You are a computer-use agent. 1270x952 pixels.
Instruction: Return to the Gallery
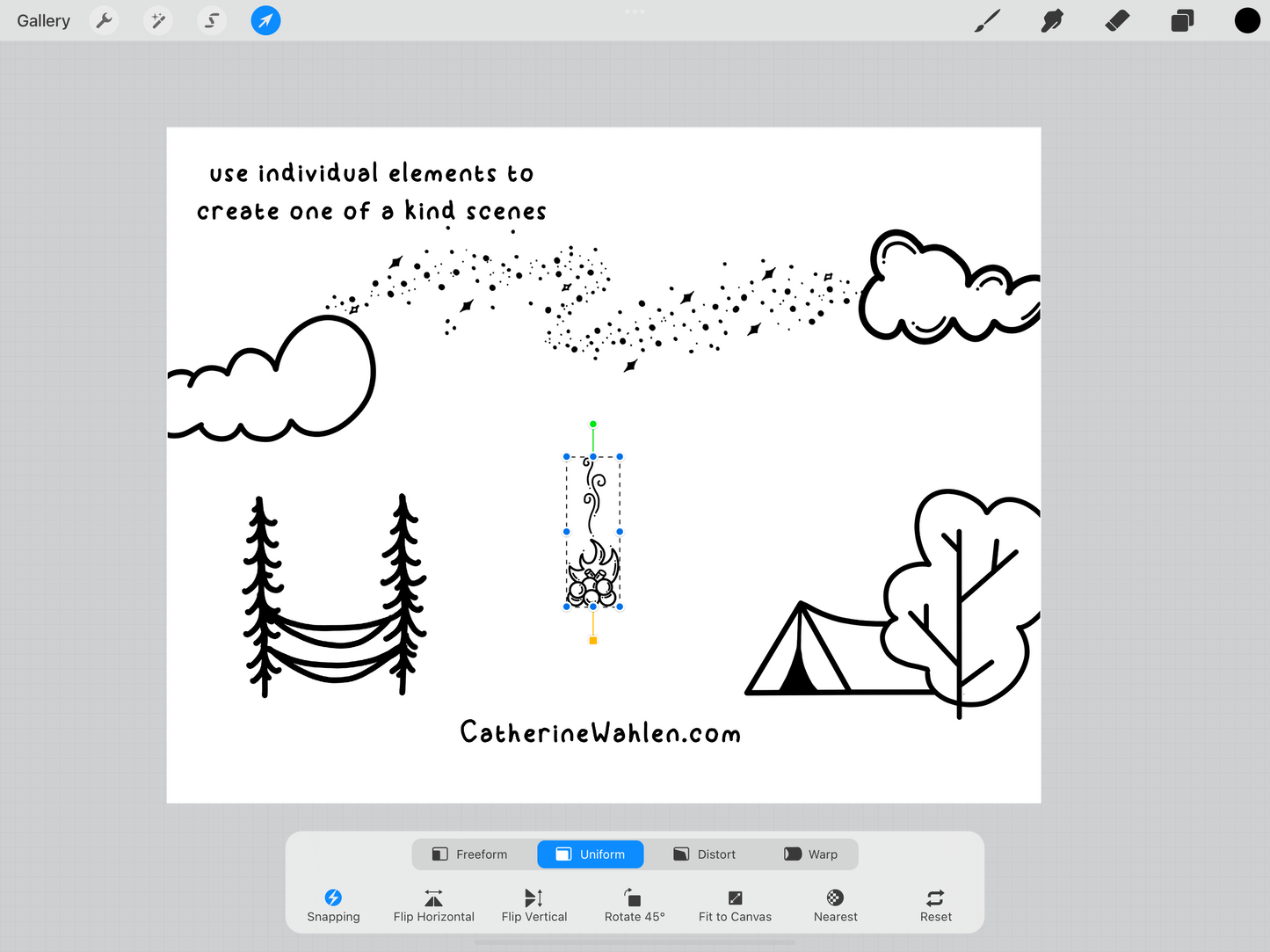(43, 20)
